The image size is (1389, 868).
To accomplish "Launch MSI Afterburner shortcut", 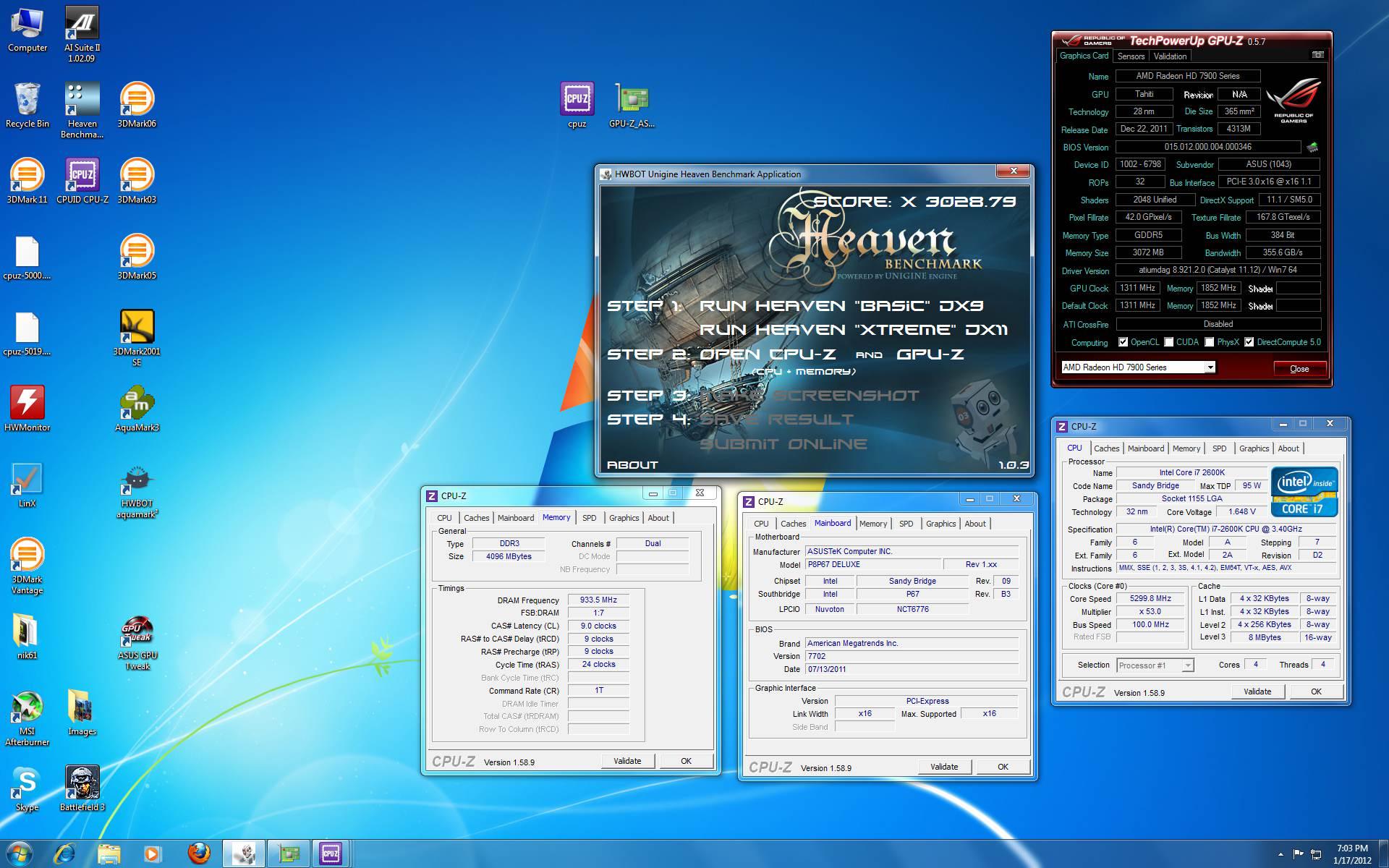I will tap(27, 718).
